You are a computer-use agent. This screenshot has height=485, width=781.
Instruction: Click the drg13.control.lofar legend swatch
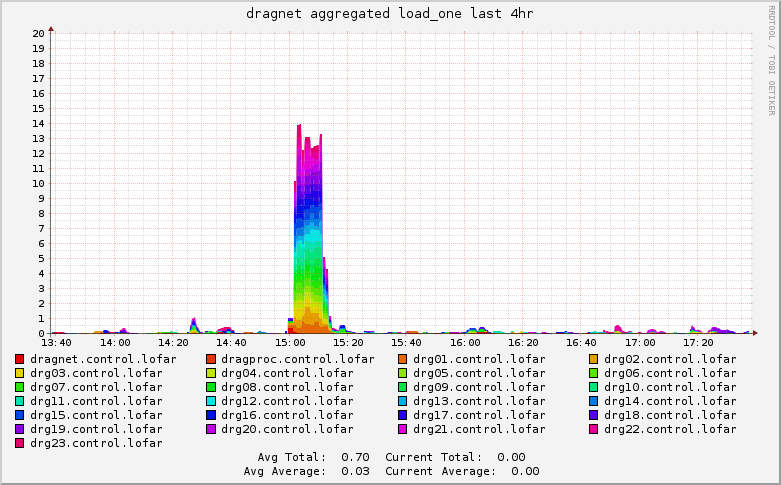pos(402,401)
